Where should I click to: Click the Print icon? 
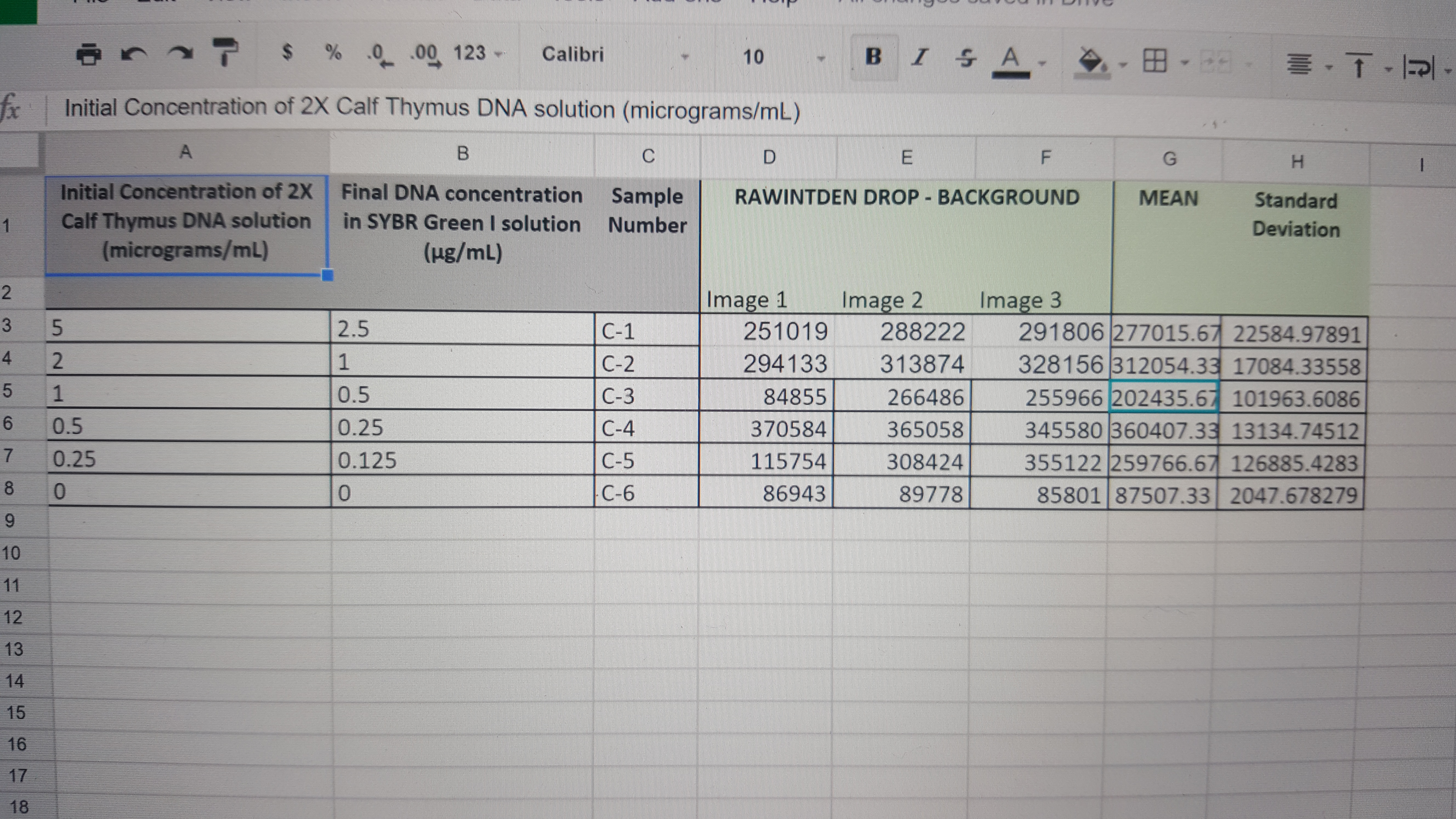point(89,54)
